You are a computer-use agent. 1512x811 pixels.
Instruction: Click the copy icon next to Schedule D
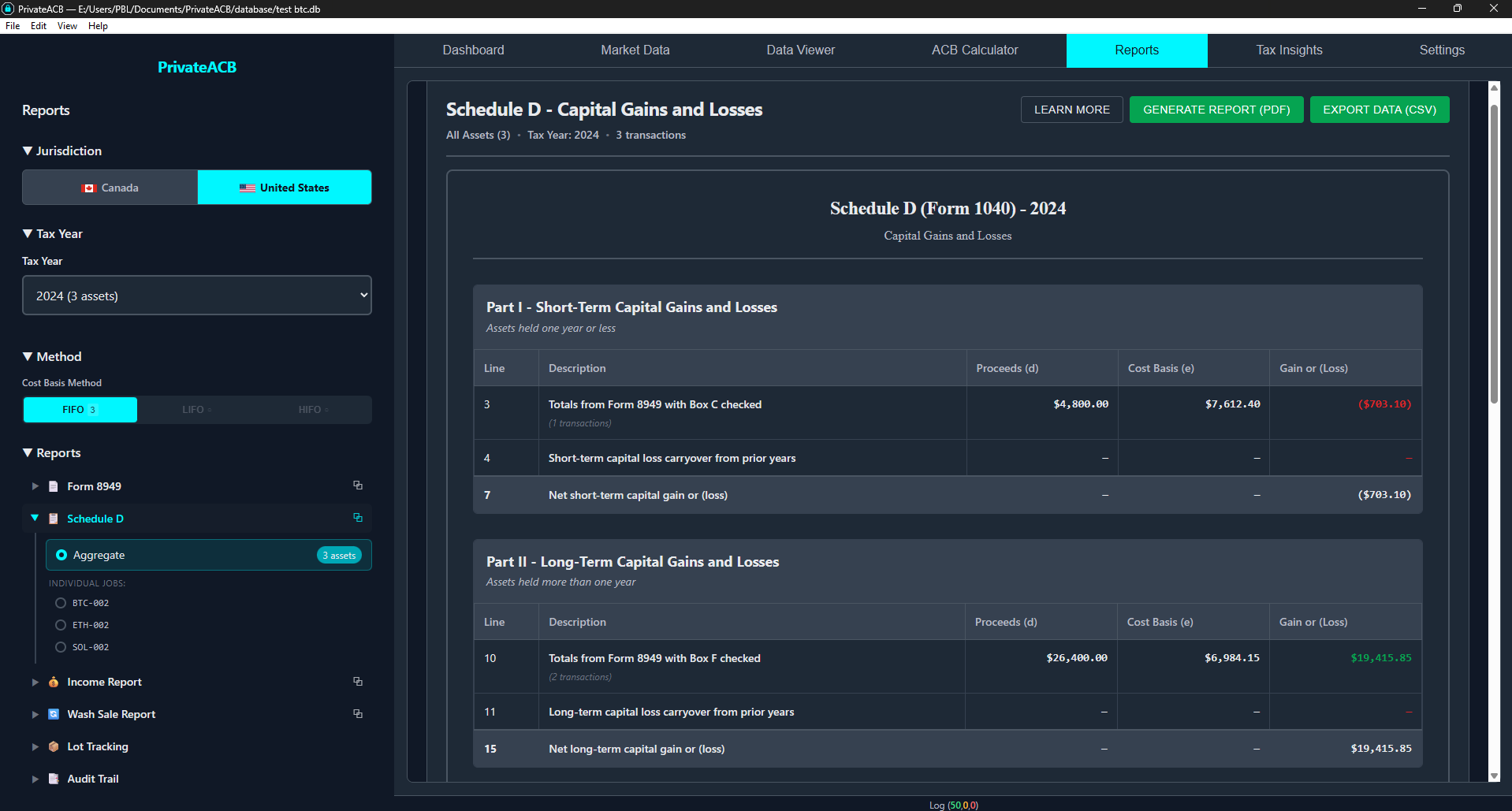point(358,518)
